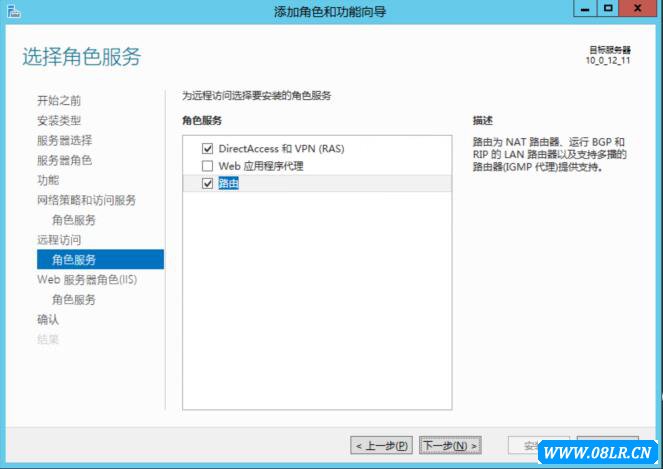Maximize the wizard window
The width and height of the screenshot is (663, 469).
608,8
